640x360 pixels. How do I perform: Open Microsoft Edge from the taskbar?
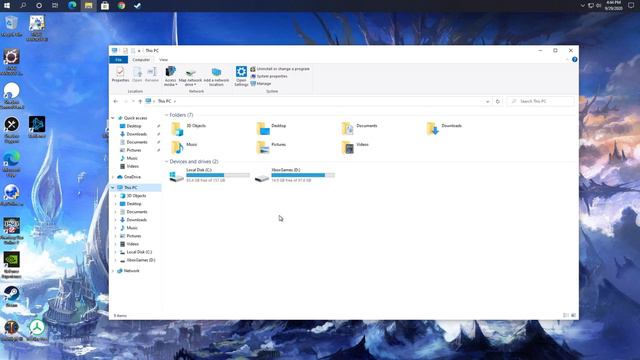tap(72, 6)
